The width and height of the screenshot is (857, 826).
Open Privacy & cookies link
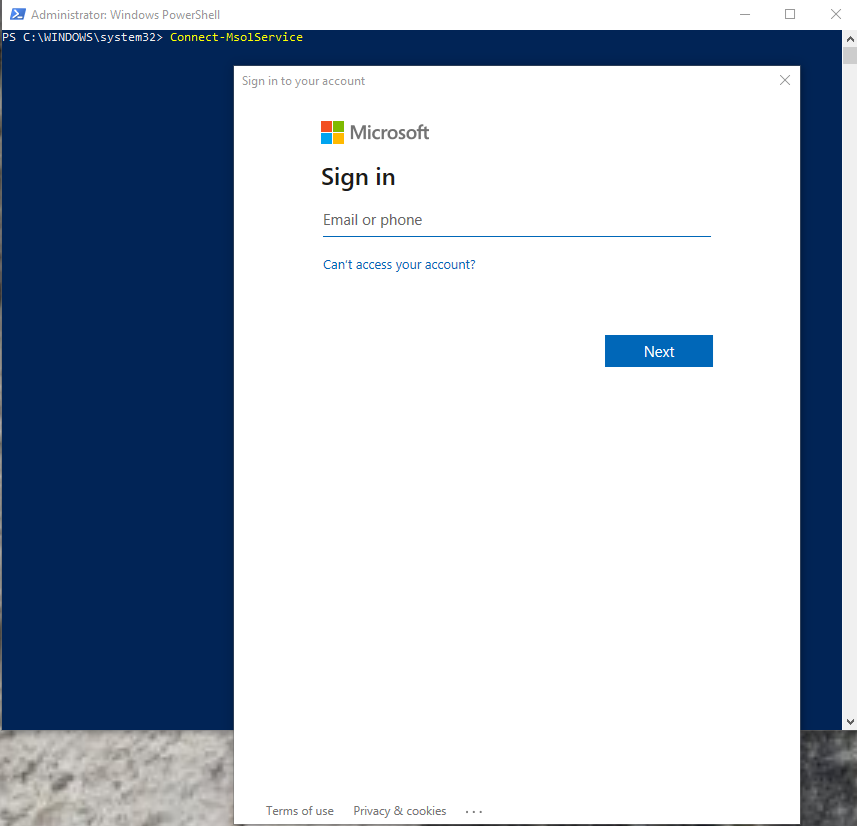[400, 811]
